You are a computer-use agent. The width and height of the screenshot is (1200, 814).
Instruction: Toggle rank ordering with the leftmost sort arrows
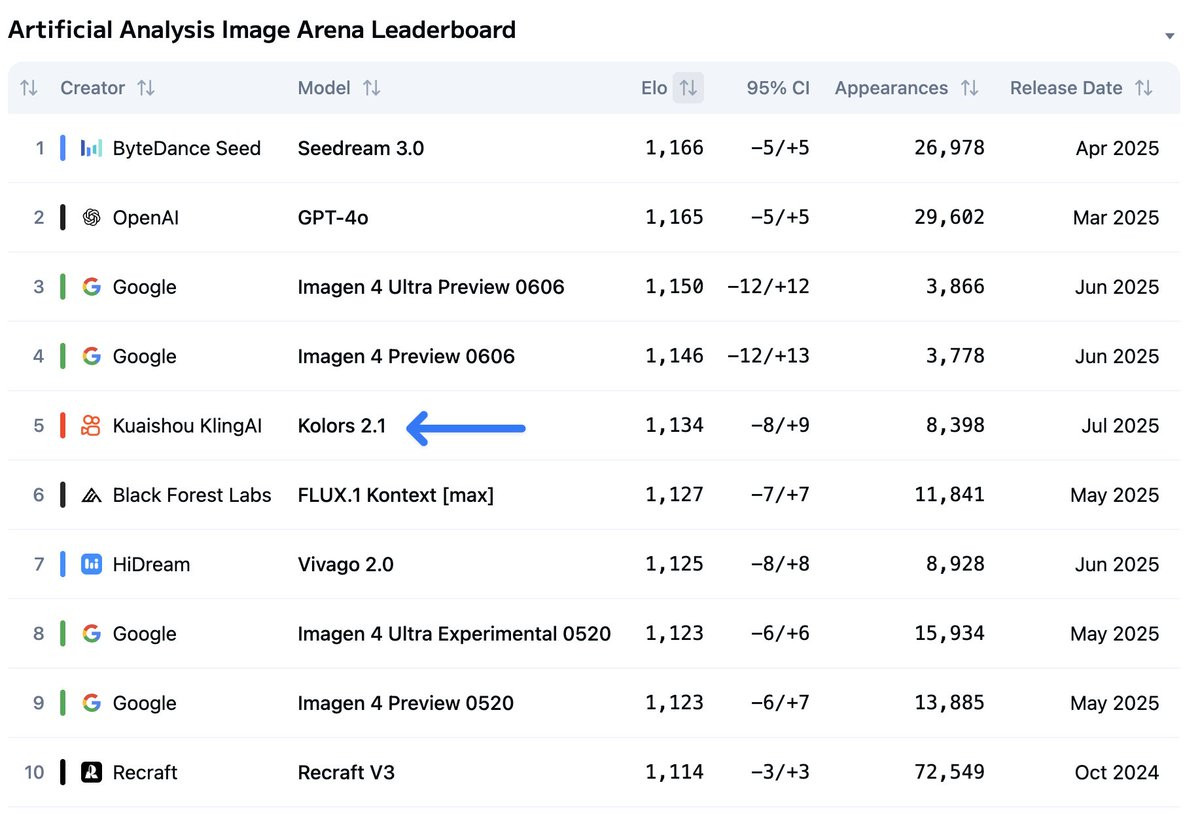[29, 88]
